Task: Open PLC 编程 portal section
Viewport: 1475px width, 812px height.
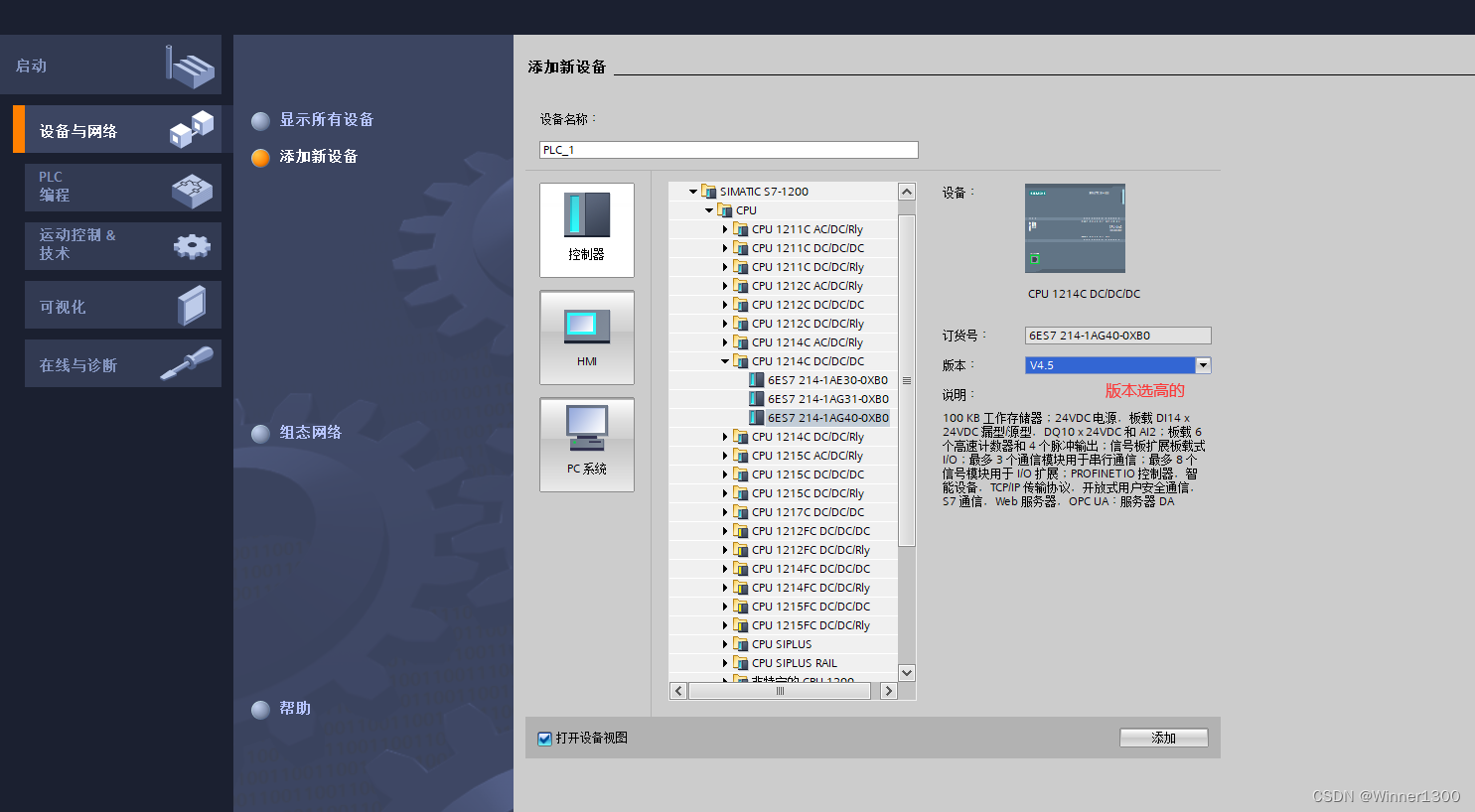Action: 123,188
